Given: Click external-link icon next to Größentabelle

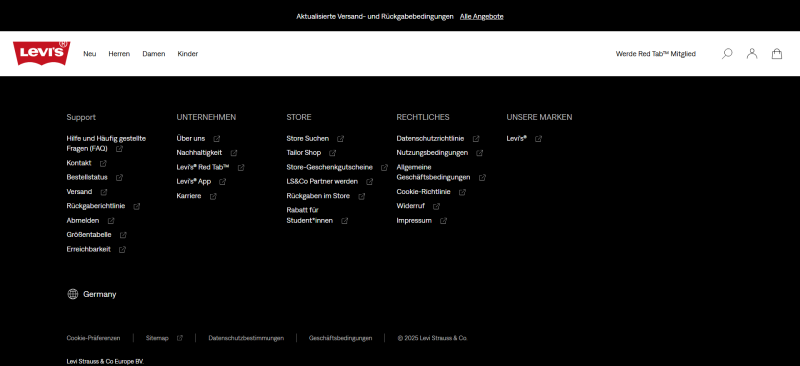Looking at the screenshot, I should click(123, 235).
